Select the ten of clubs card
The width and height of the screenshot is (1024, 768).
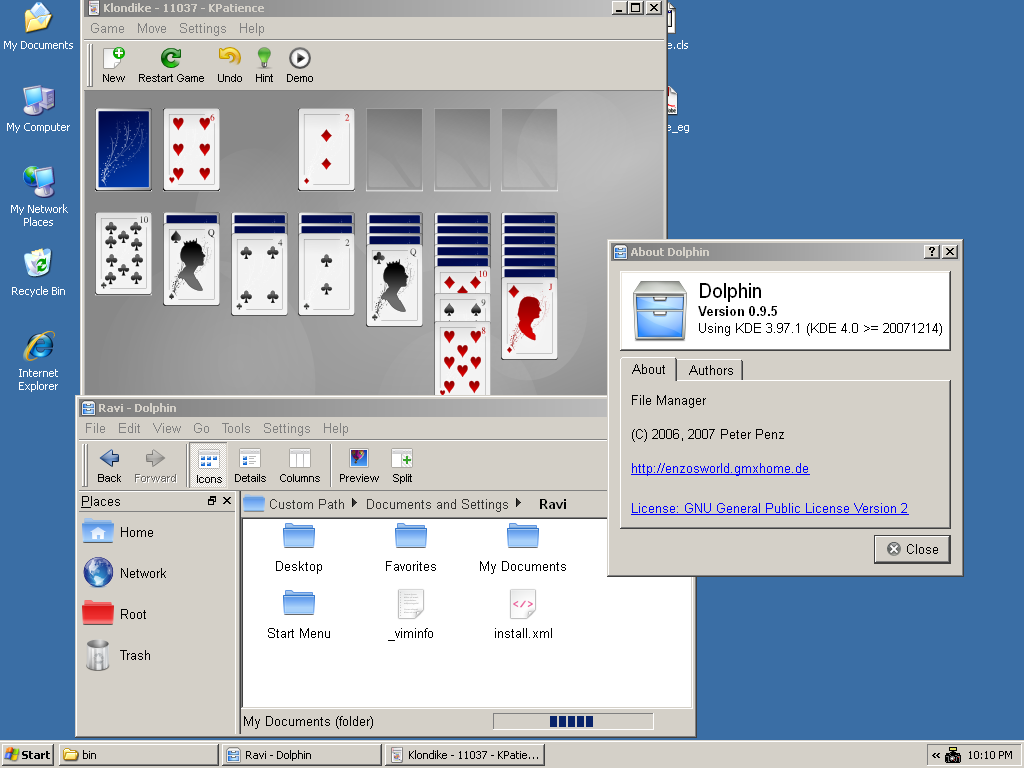[x=123, y=253]
